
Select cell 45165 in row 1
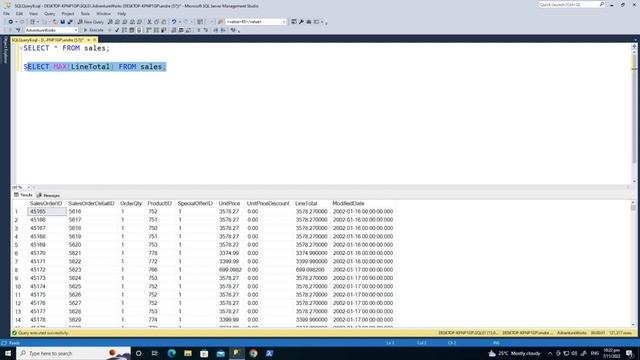(x=47, y=211)
